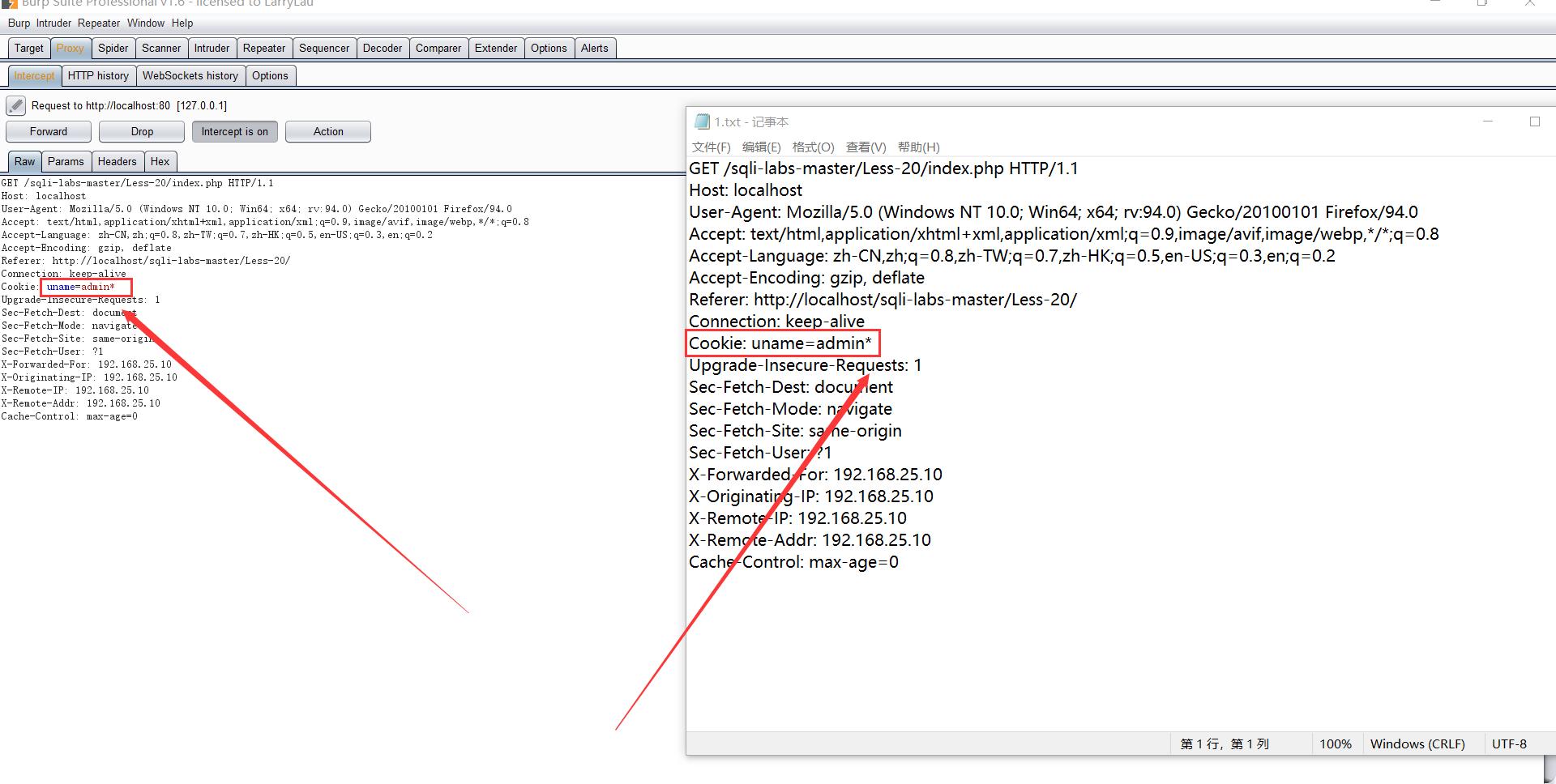Select the Raw message view tab
1556x784 pixels.
pos(24,162)
